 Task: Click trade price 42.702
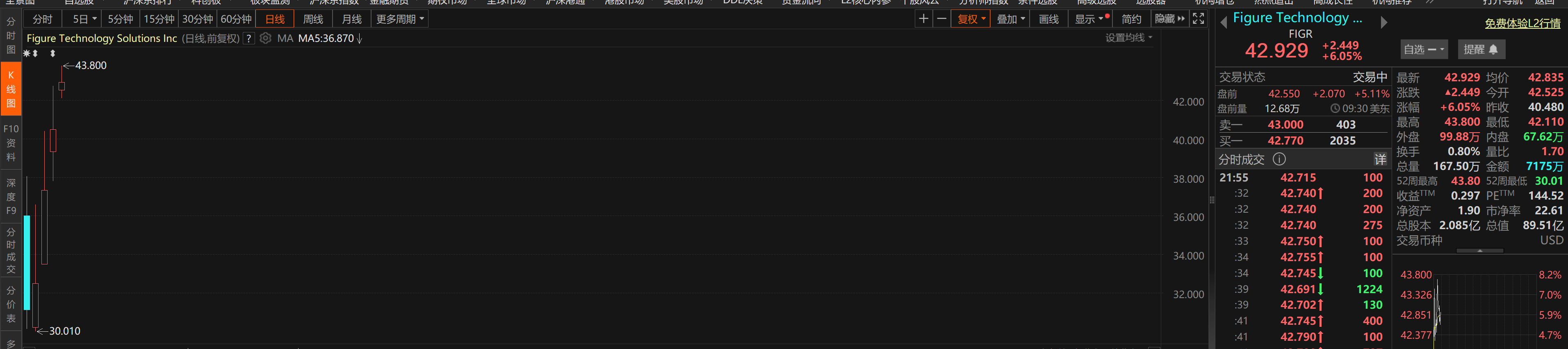point(1298,305)
